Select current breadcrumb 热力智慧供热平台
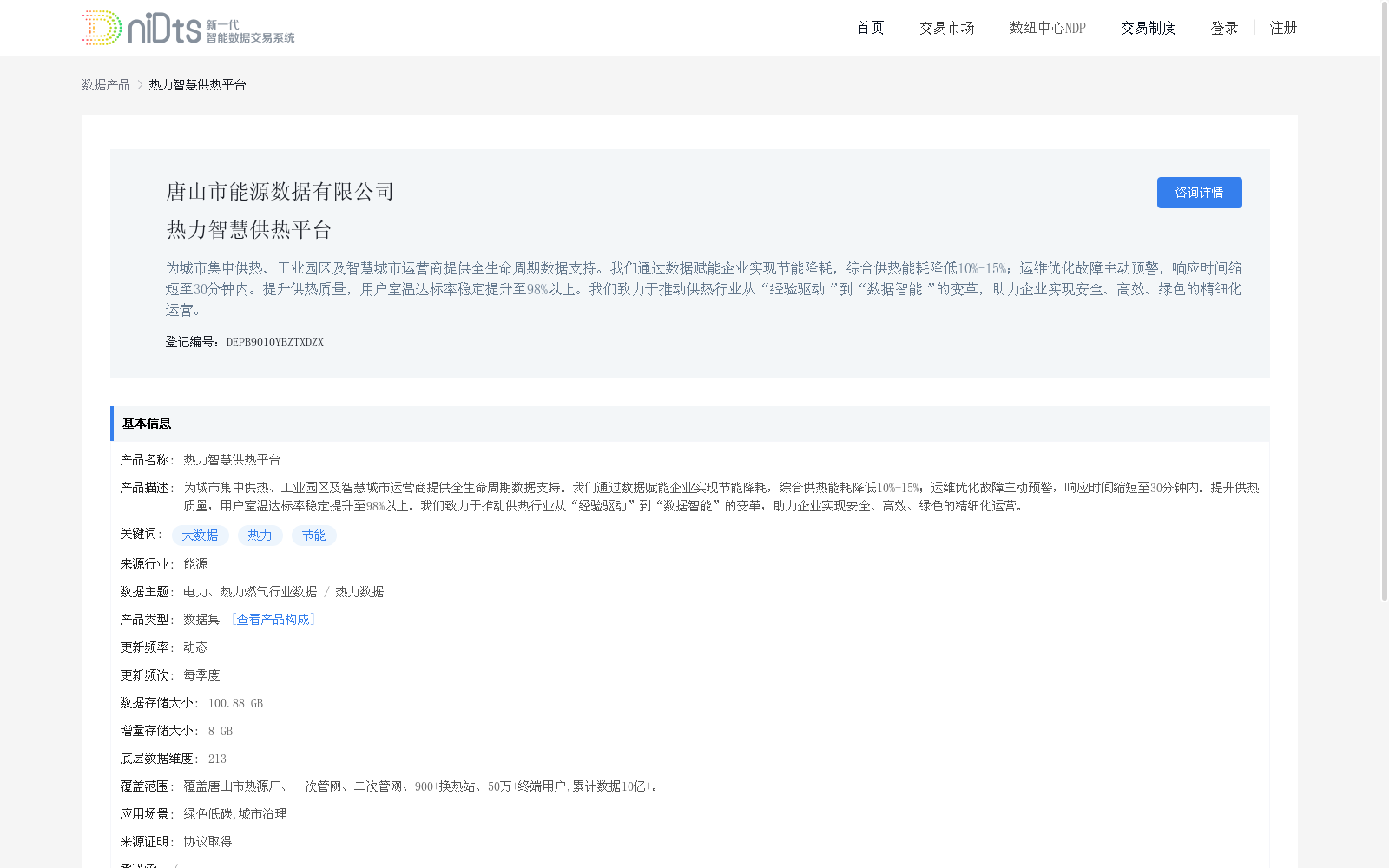Viewport: 1389px width, 868px height. 197,84
